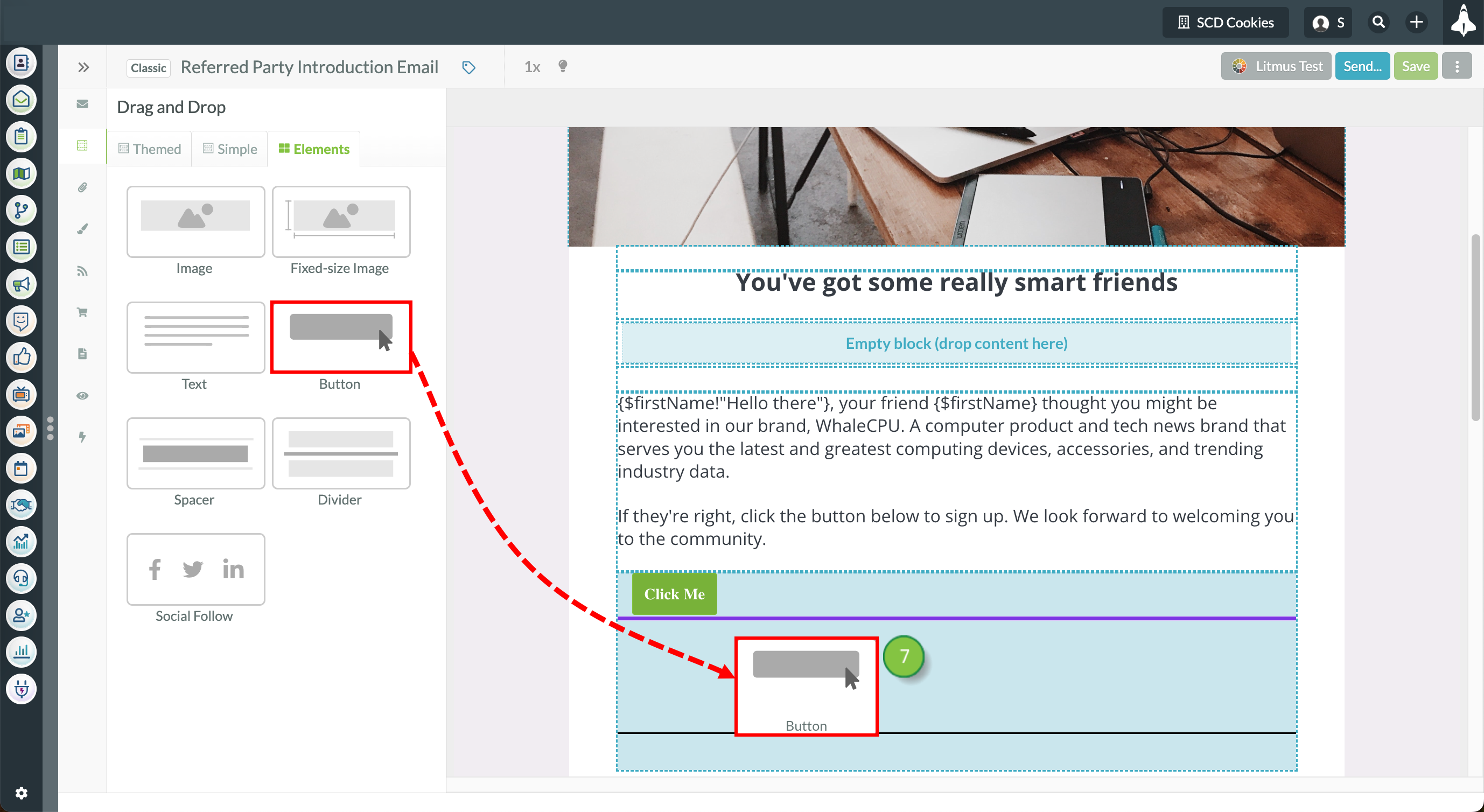Click the vertical scrollbar on right
Image resolution: width=1484 pixels, height=812 pixels.
[1475, 326]
